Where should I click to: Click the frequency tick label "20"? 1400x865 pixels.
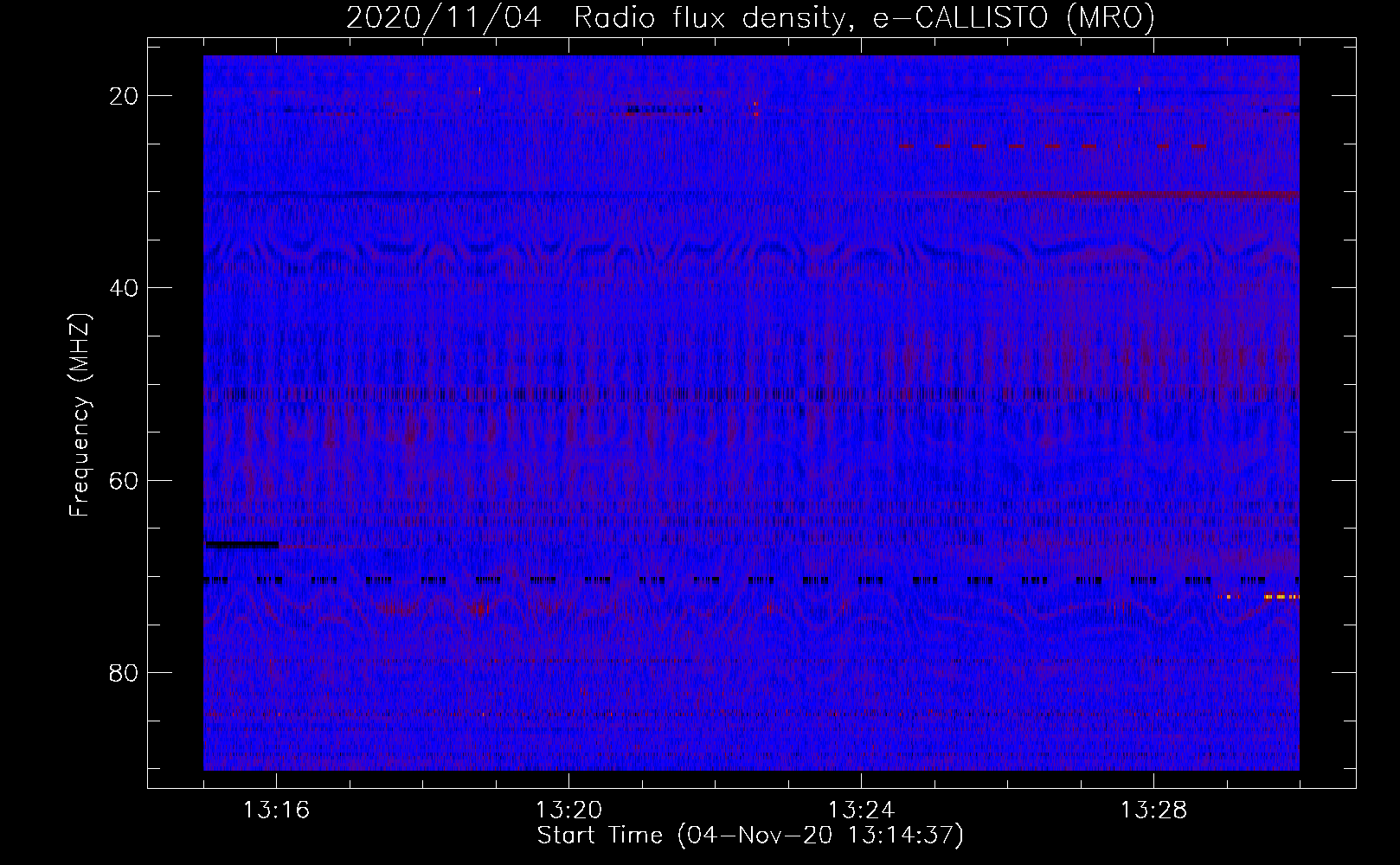coord(125,96)
